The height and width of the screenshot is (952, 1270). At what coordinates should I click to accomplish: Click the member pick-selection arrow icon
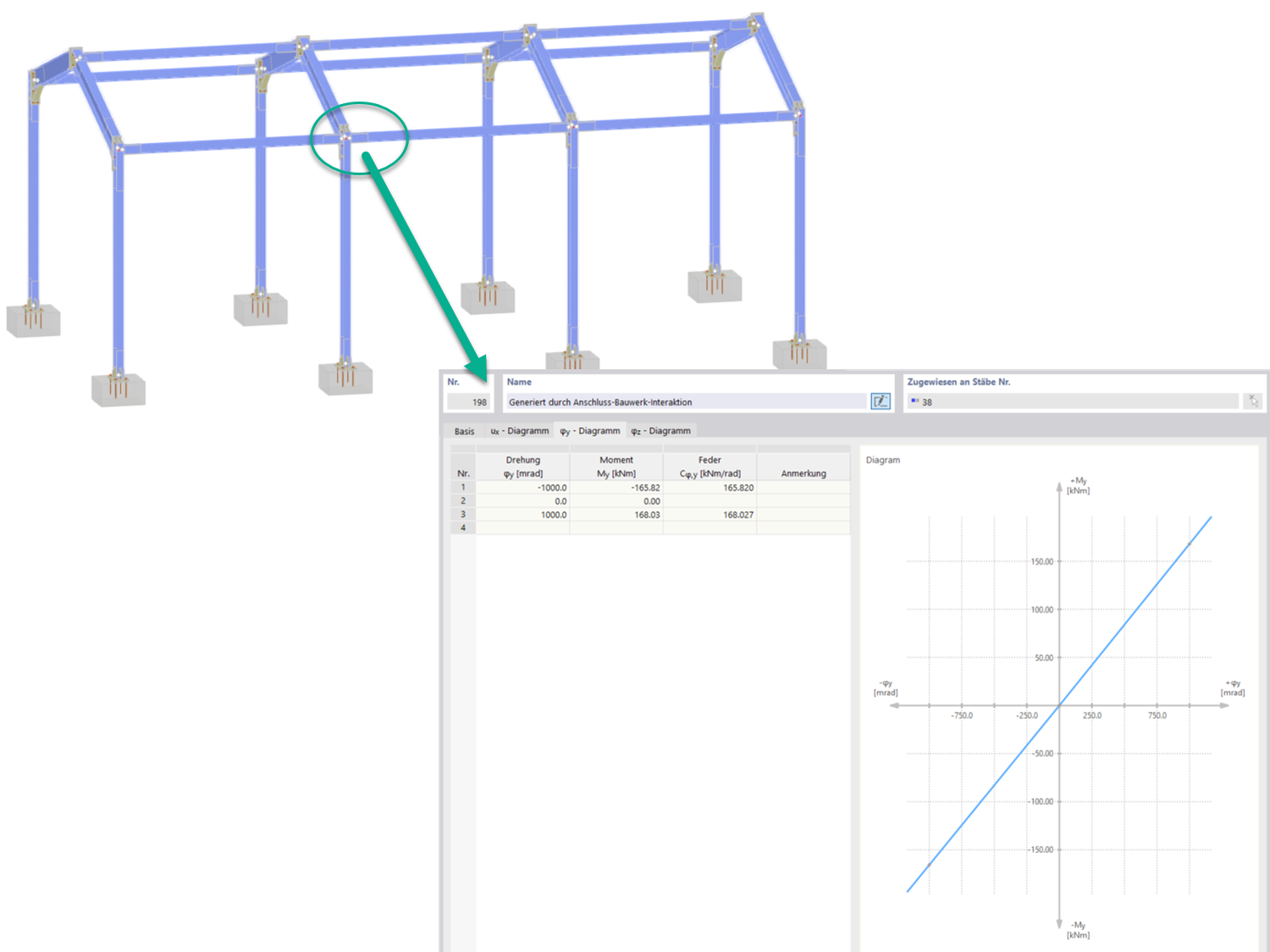[1253, 400]
